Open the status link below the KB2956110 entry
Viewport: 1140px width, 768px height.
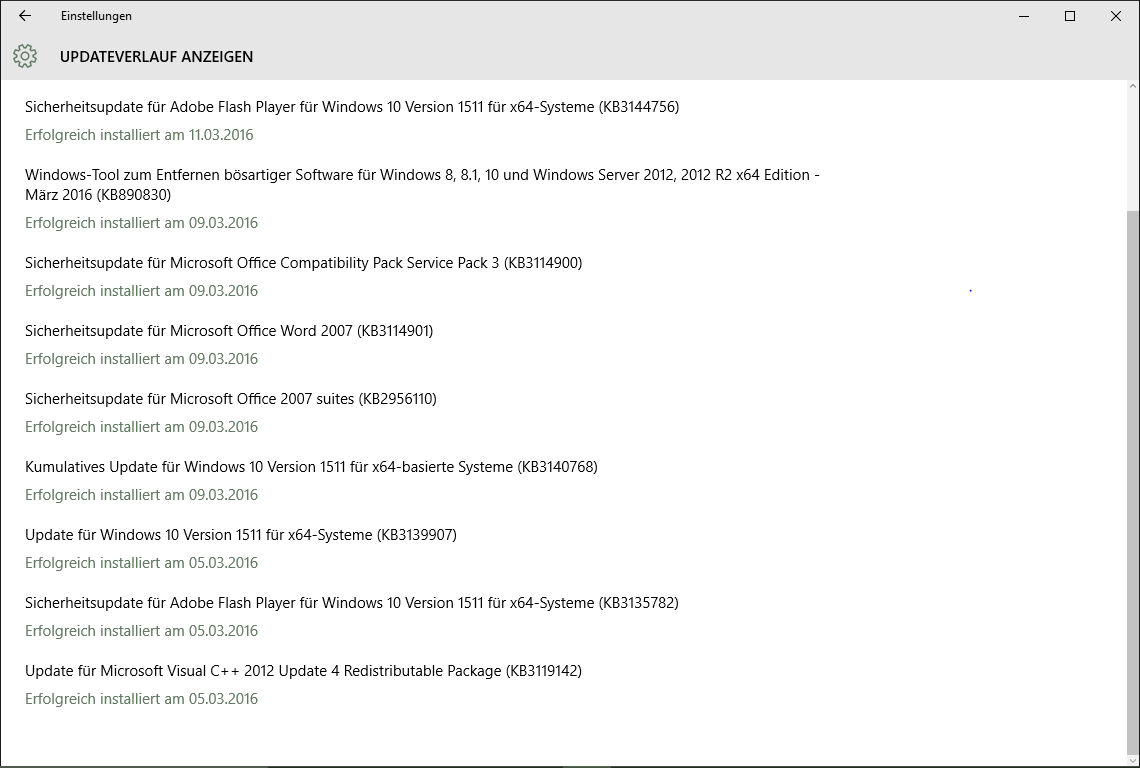point(141,427)
